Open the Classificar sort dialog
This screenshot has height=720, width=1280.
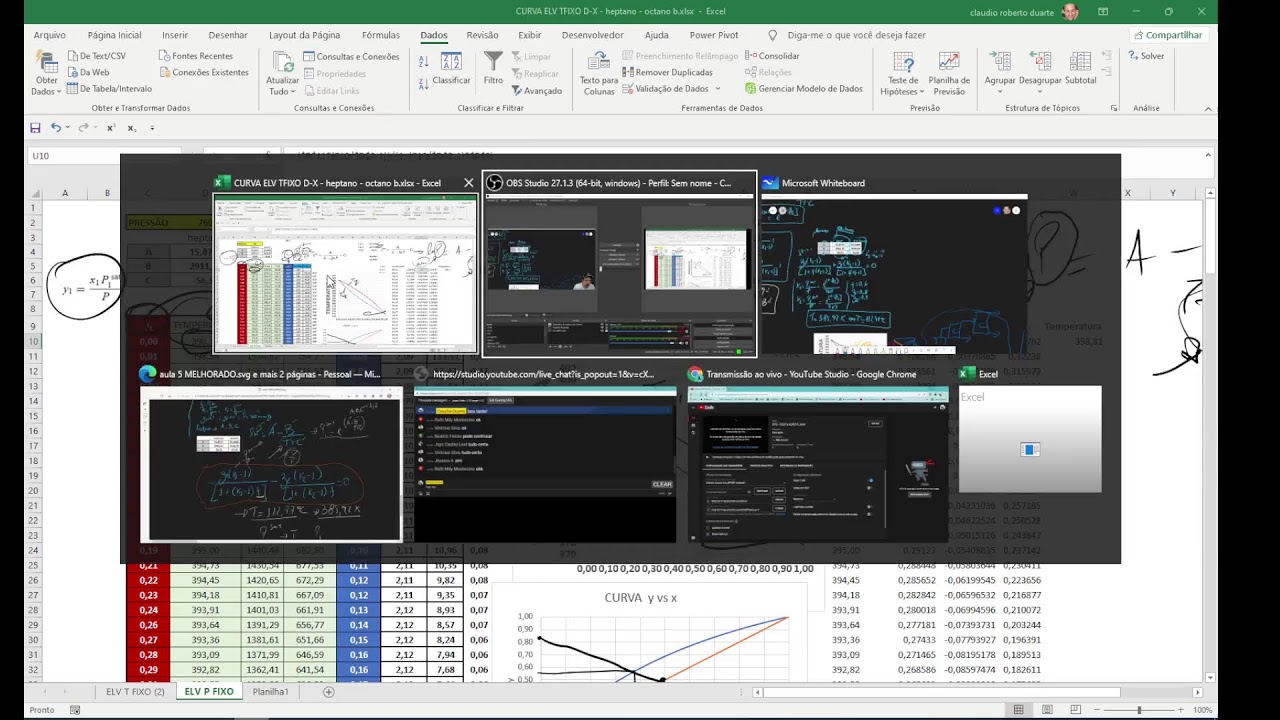tap(451, 68)
